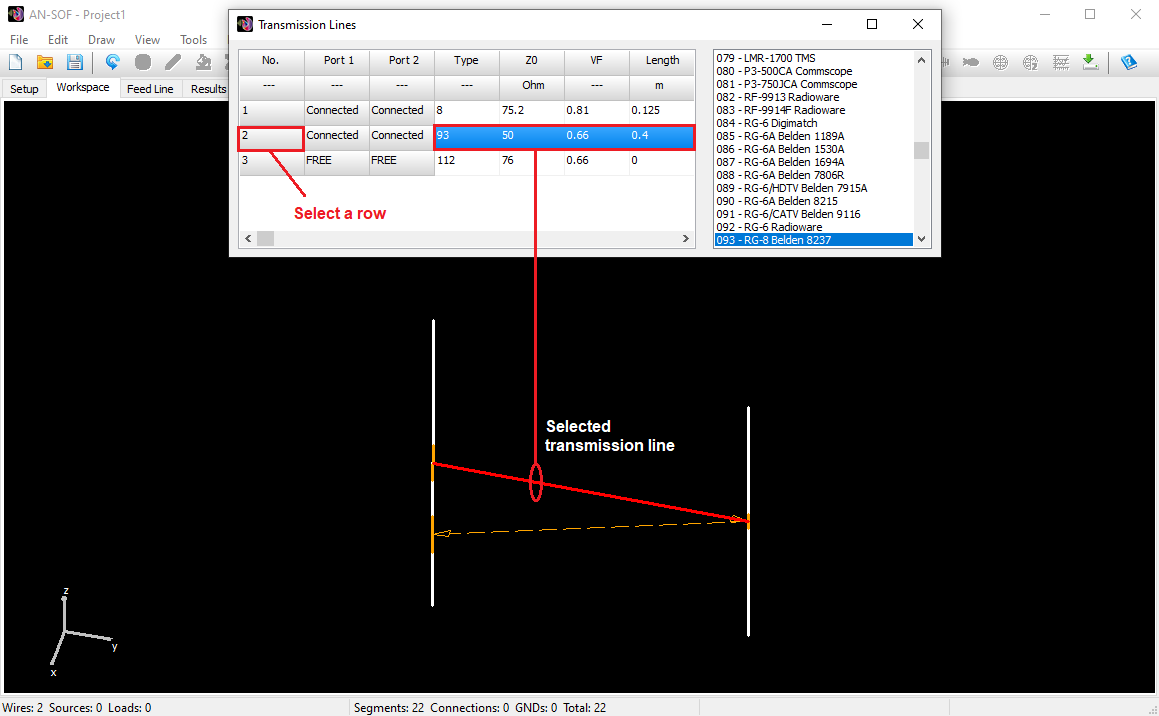
Task: Click the green download/run simulation icon
Action: (1091, 62)
